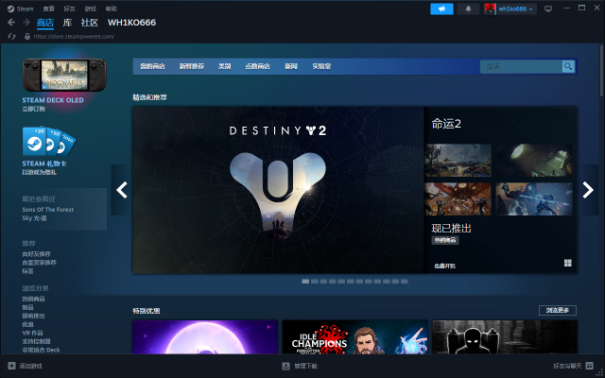605x378 pixels.
Task: Open the notifications bell icon
Action: click(468, 9)
